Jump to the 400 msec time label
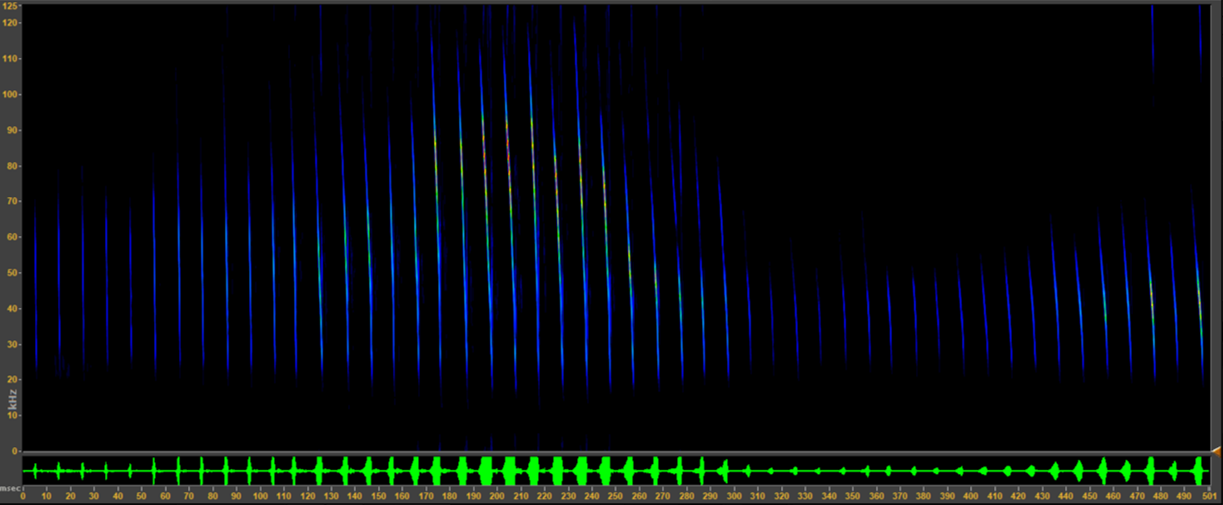This screenshot has height=505, width=1223. (968, 495)
